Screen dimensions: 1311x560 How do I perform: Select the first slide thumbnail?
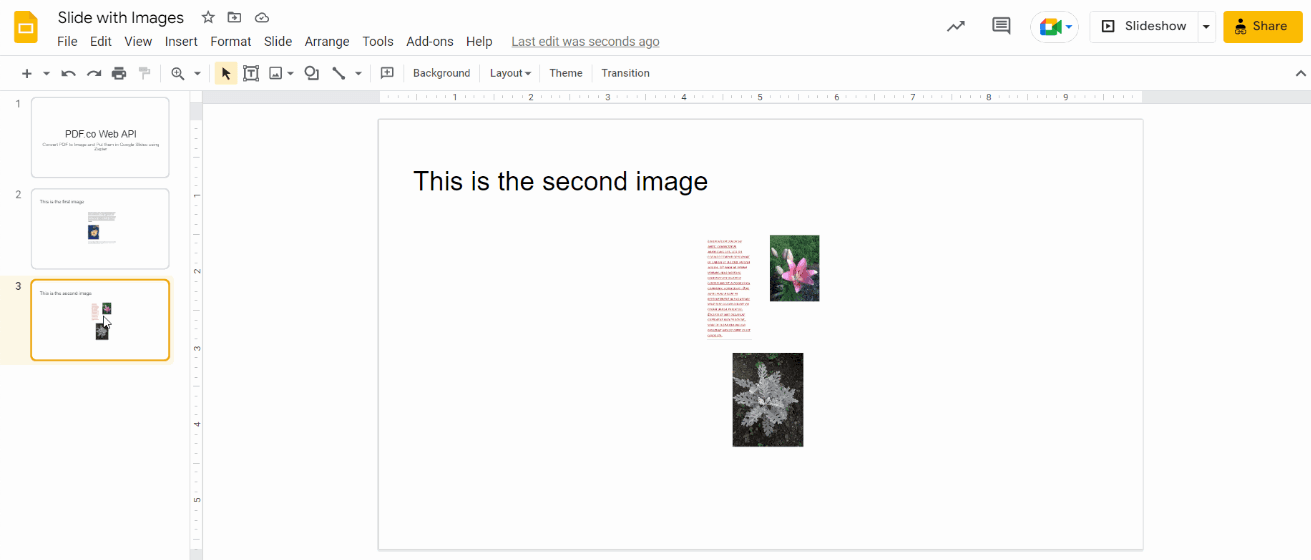click(100, 137)
